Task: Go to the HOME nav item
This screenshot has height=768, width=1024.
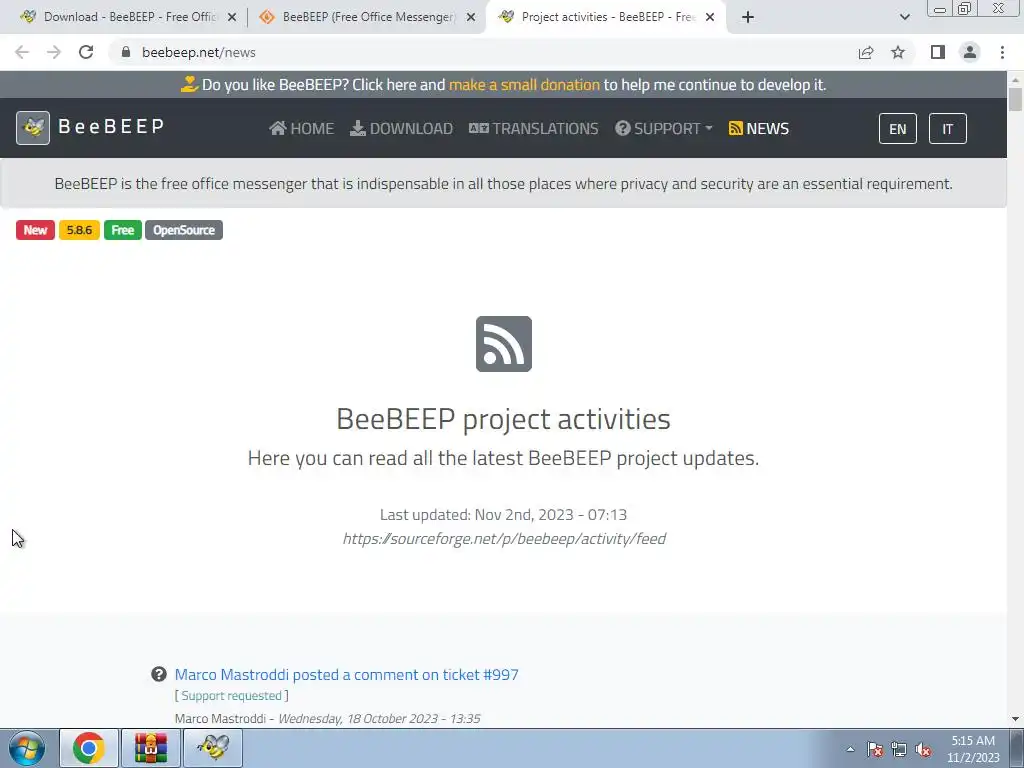Action: [x=302, y=129]
